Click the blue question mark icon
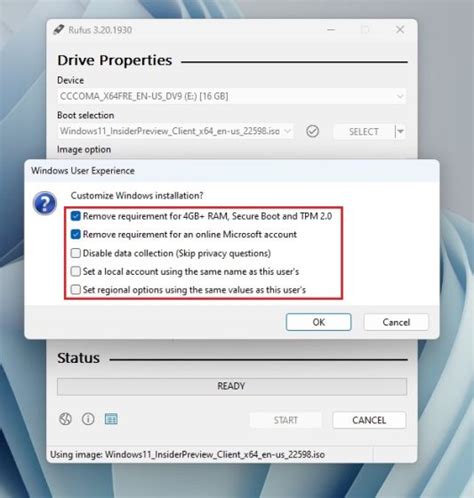Screen dimensions: 474x498 45,203
